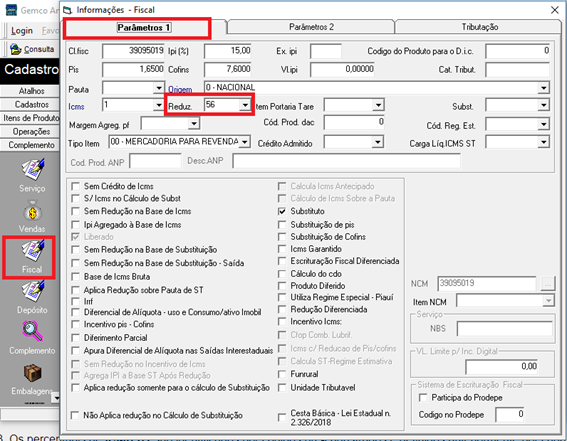Click the Vl.ipi input field
The width and height of the screenshot is (567, 441).
click(x=342, y=69)
